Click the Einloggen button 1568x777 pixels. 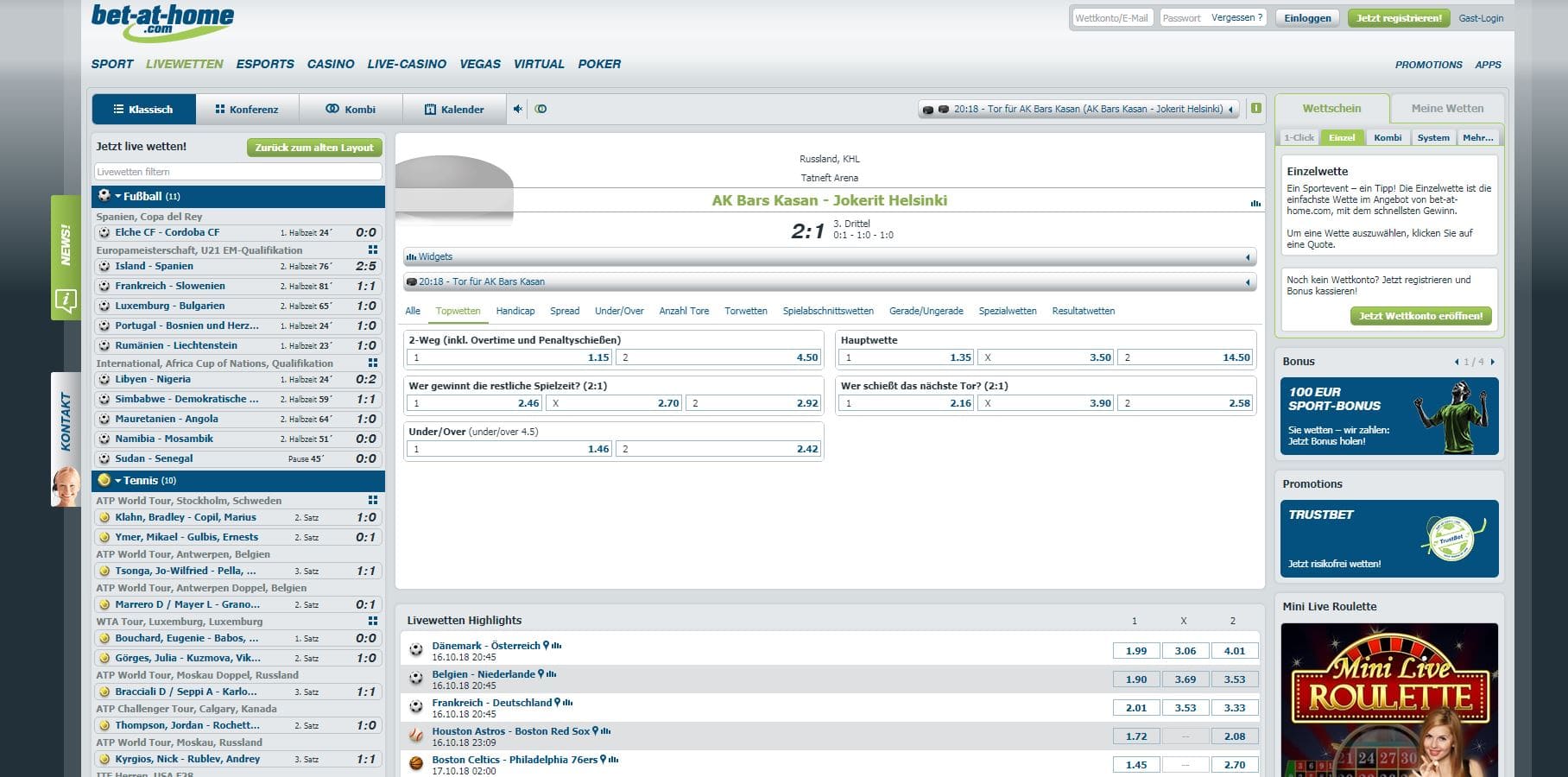pyautogui.click(x=1307, y=18)
